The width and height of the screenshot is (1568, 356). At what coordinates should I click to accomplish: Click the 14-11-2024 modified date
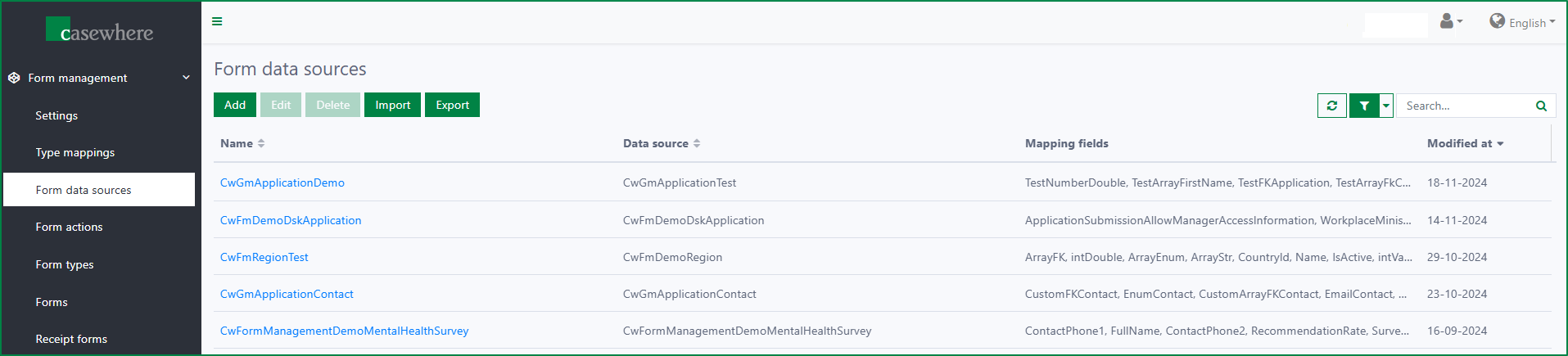pos(1457,220)
